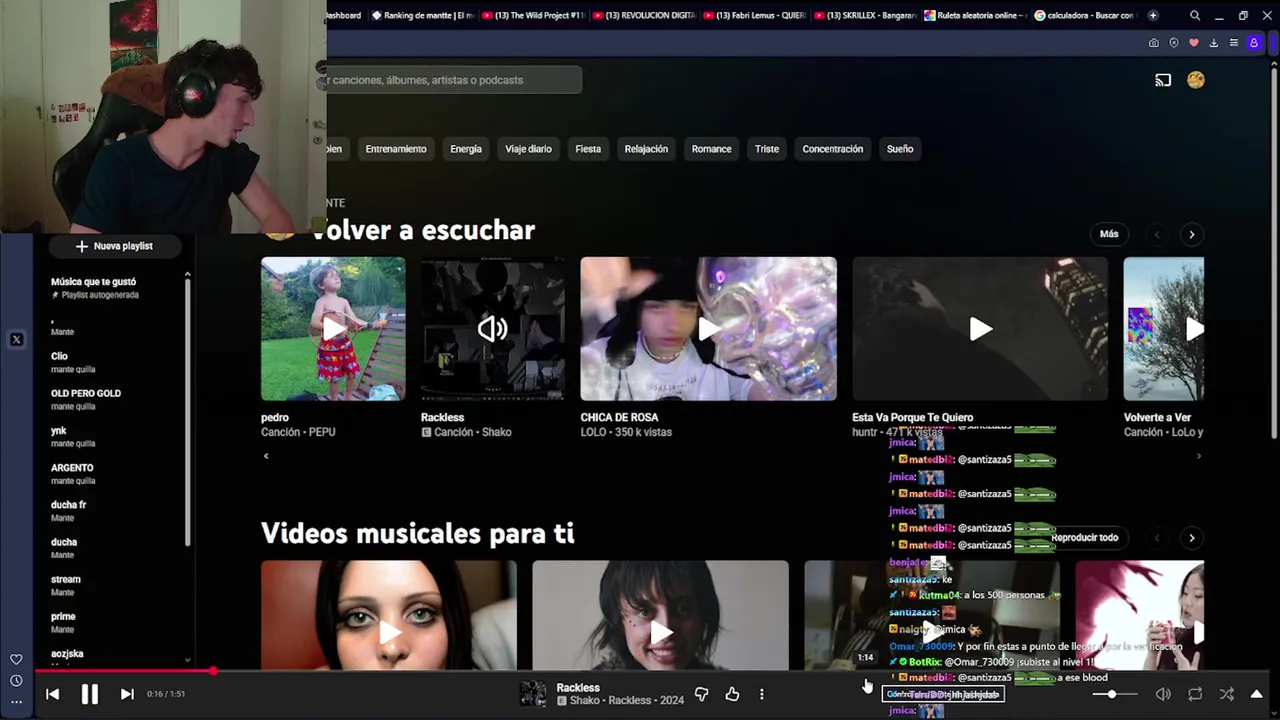This screenshot has height=720, width=1280.
Task: Play the CHICA DE ROSA video
Action: pos(708,329)
